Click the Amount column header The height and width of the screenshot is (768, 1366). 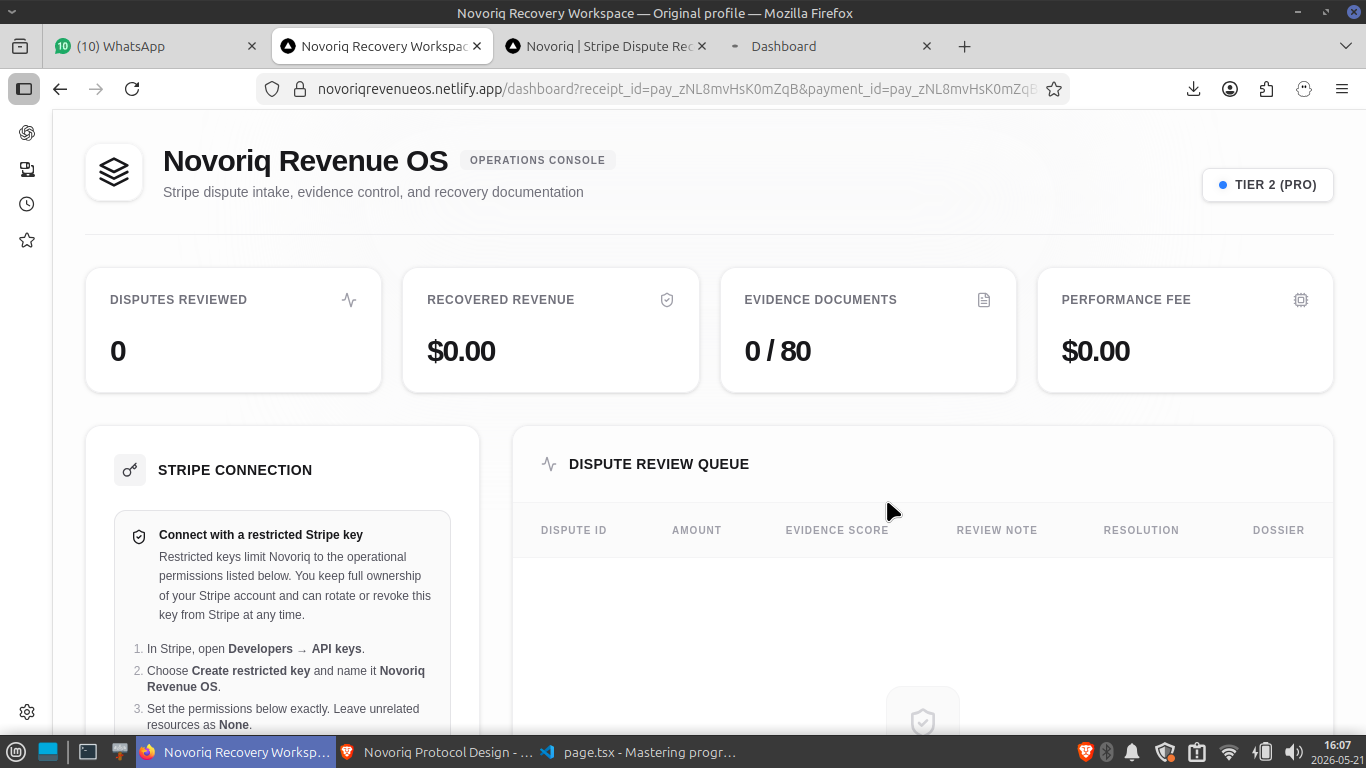(696, 530)
